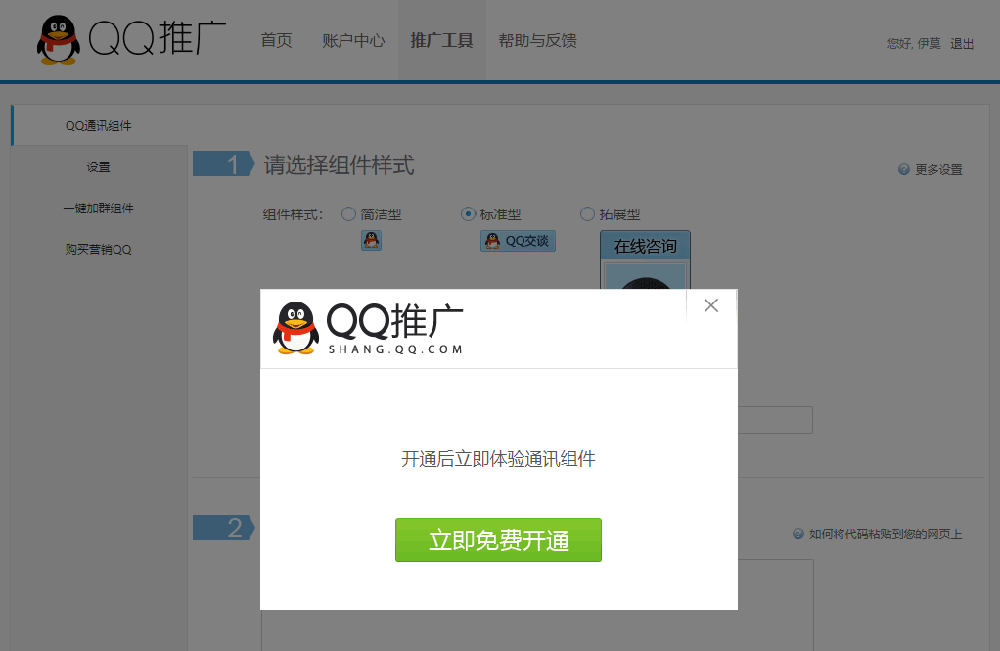
Task: Select the 标准型 component style
Action: (467, 214)
